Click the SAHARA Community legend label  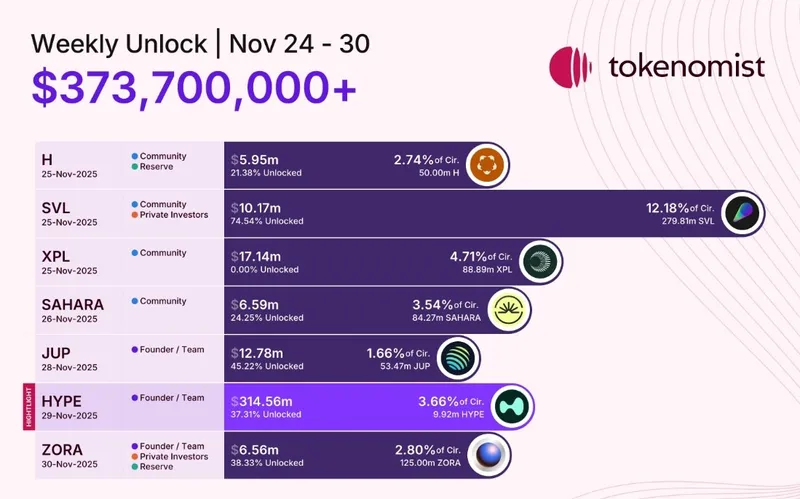click(x=163, y=301)
